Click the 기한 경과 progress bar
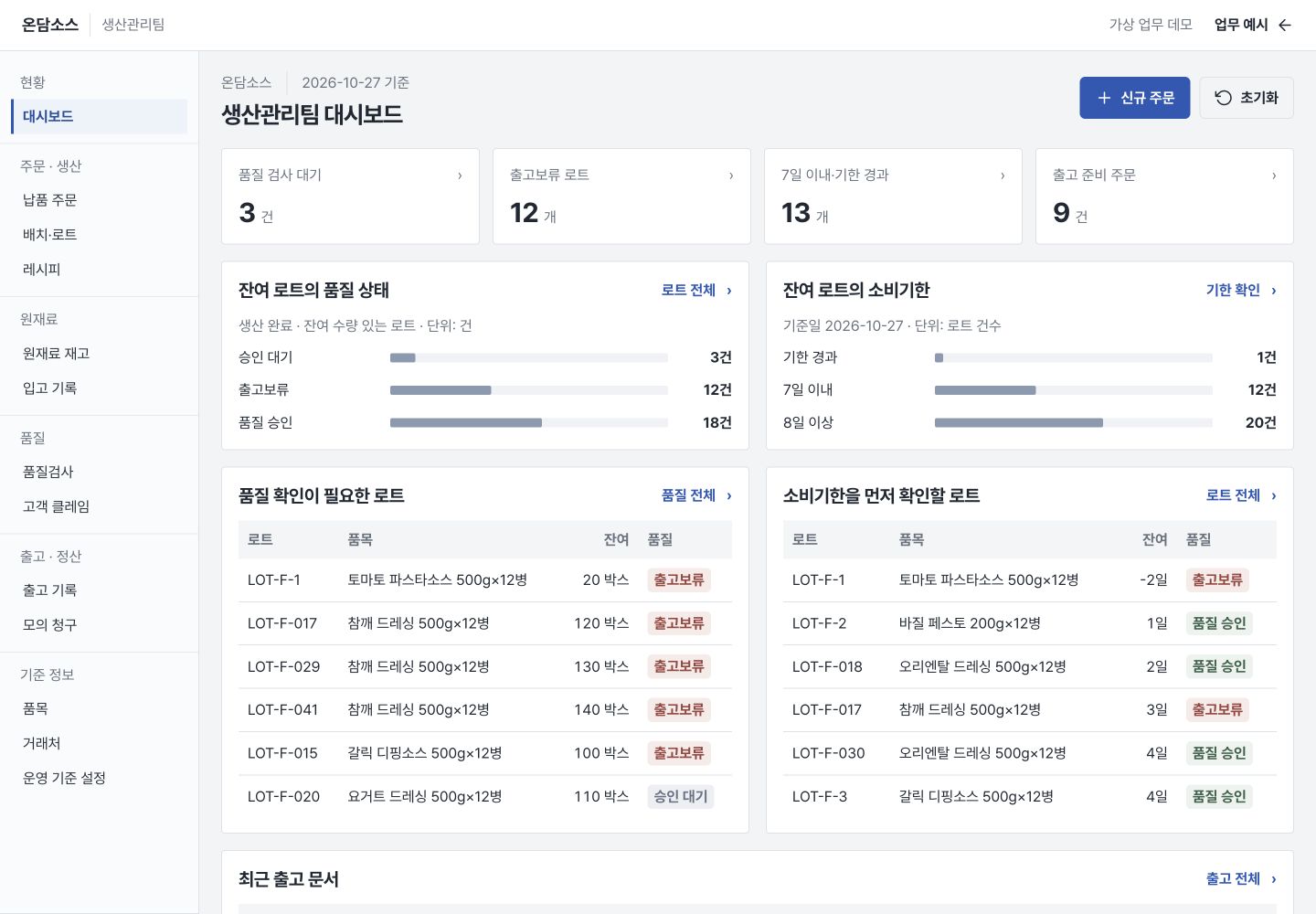Viewport: 1316px width, 914px height. tap(1074, 358)
